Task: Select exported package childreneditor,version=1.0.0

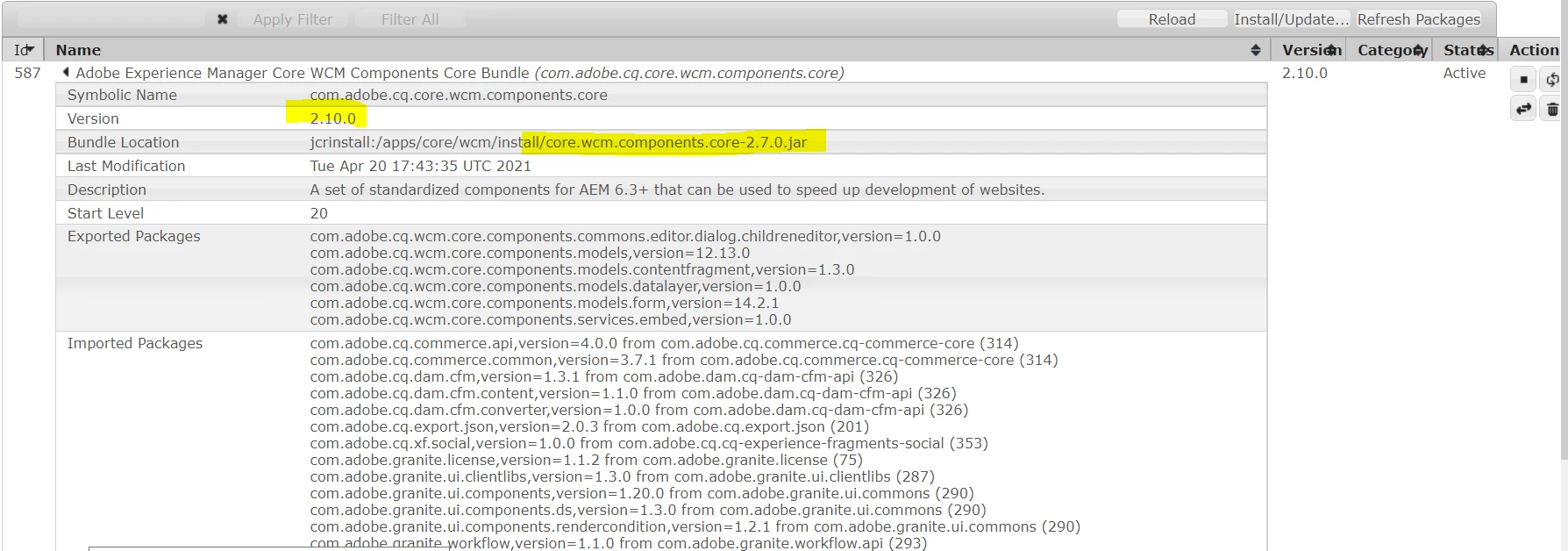Action: pyautogui.click(x=624, y=236)
